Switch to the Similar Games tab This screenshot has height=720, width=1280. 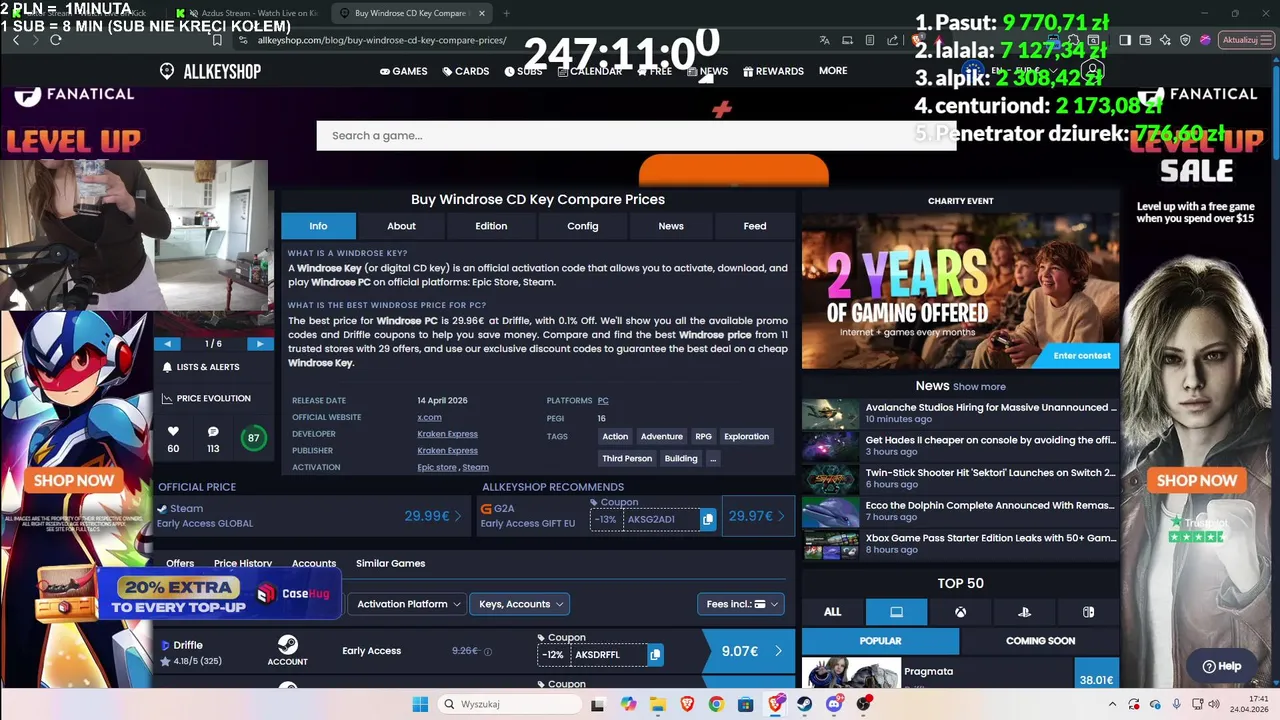point(390,564)
